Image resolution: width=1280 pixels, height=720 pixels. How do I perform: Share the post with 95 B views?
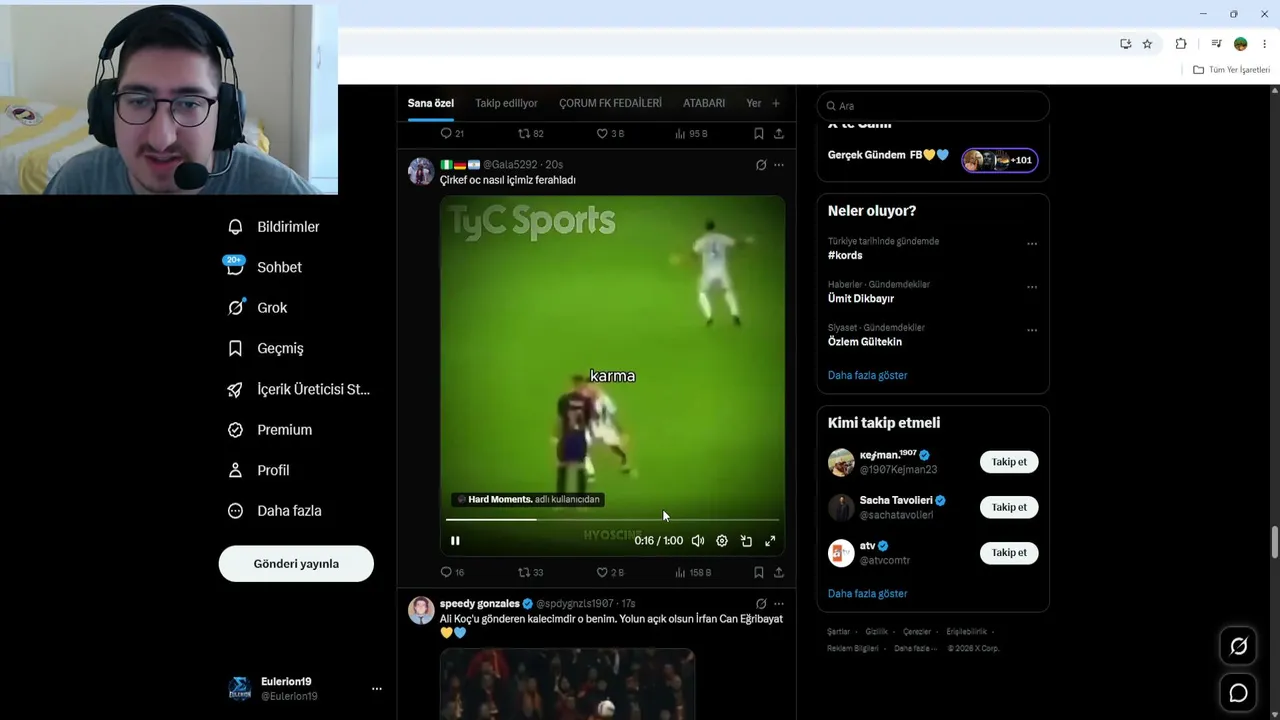point(779,133)
